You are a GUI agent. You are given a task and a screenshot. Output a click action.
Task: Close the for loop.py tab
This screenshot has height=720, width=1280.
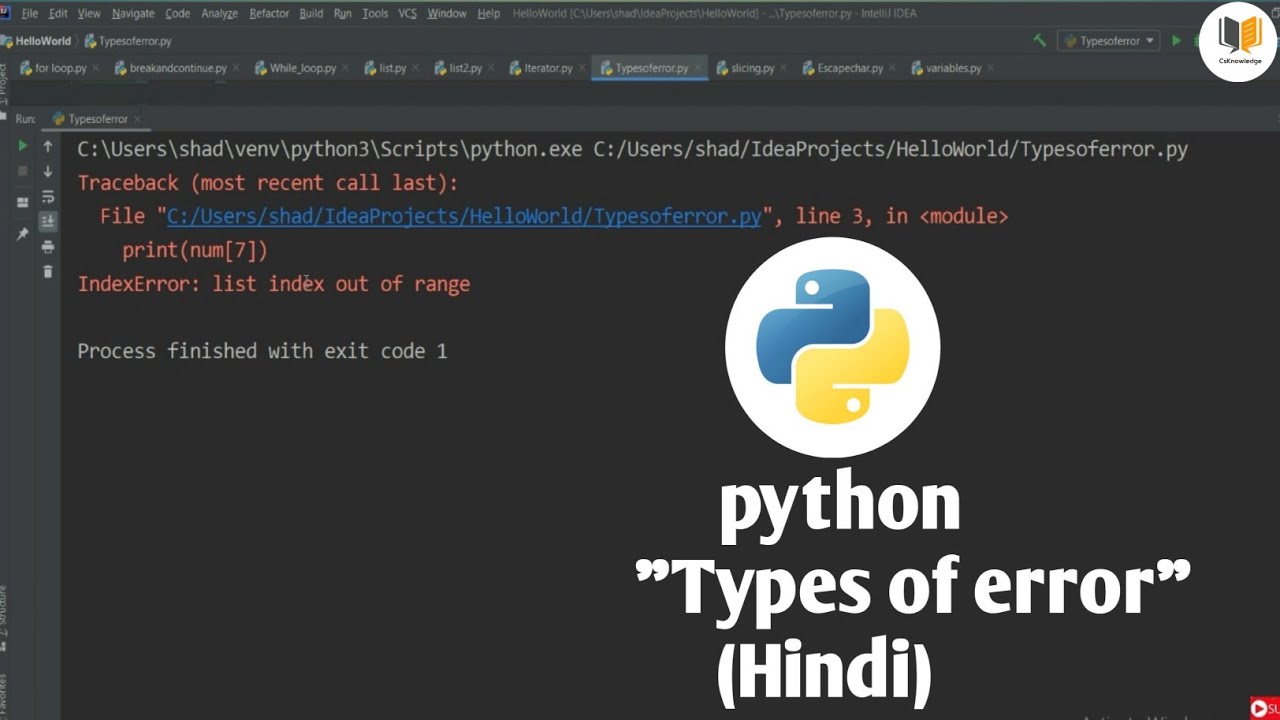click(95, 68)
